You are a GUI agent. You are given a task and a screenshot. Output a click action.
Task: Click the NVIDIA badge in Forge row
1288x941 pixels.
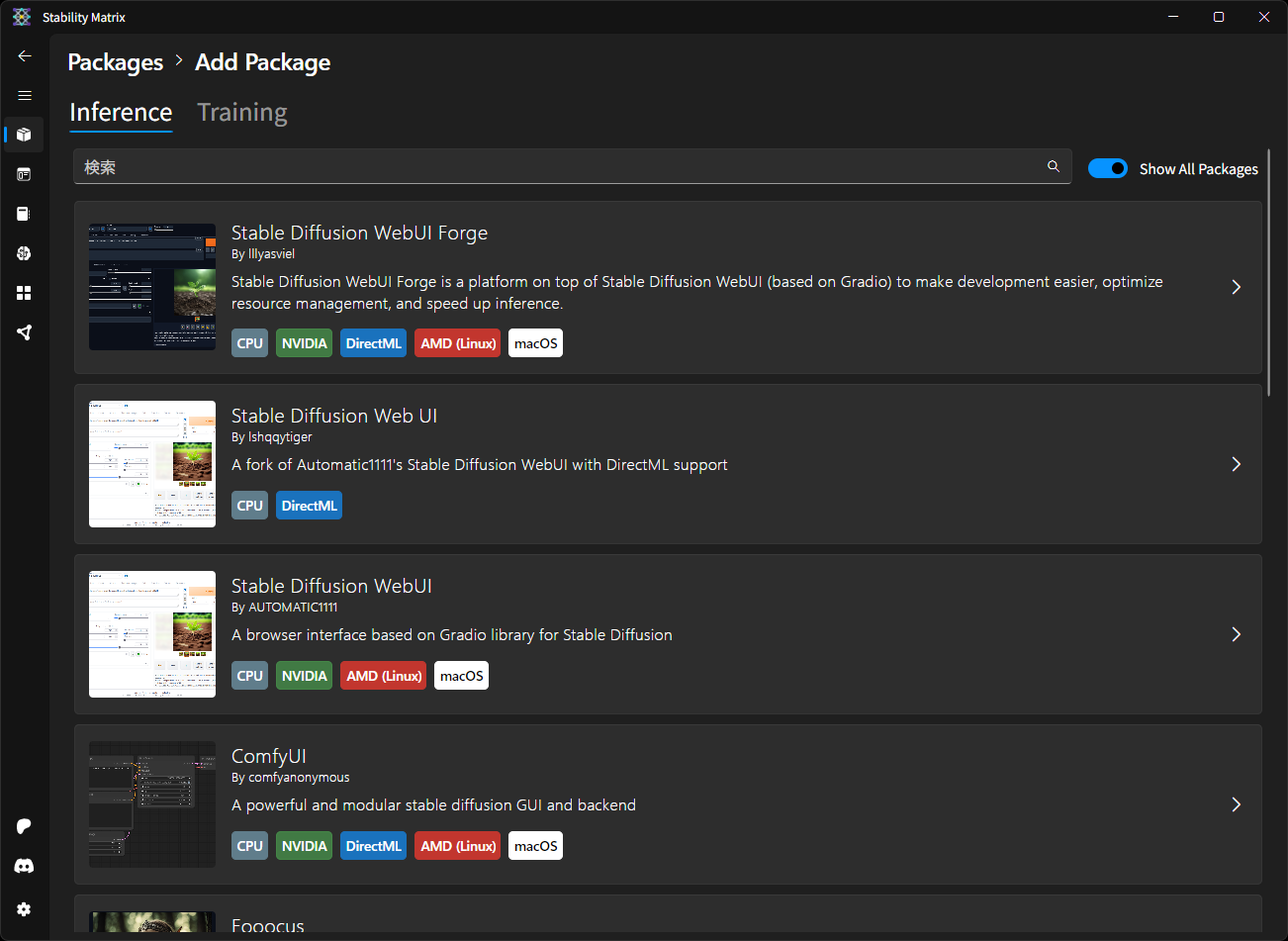(304, 343)
